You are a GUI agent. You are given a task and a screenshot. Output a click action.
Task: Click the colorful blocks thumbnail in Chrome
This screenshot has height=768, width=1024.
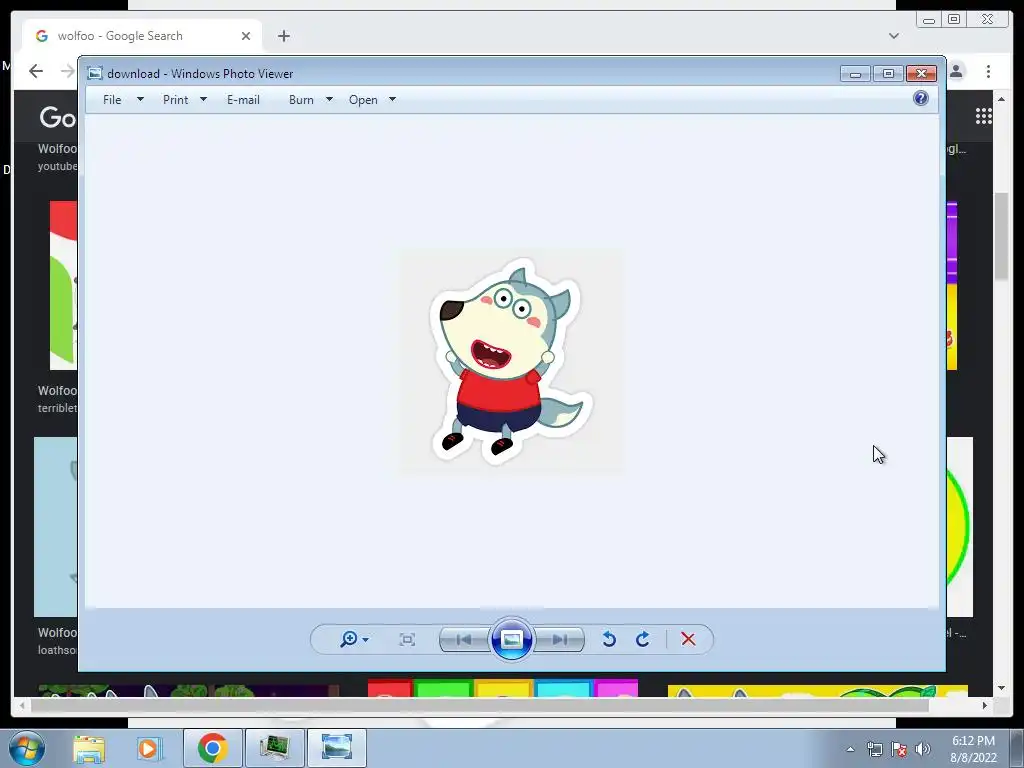[x=503, y=688]
